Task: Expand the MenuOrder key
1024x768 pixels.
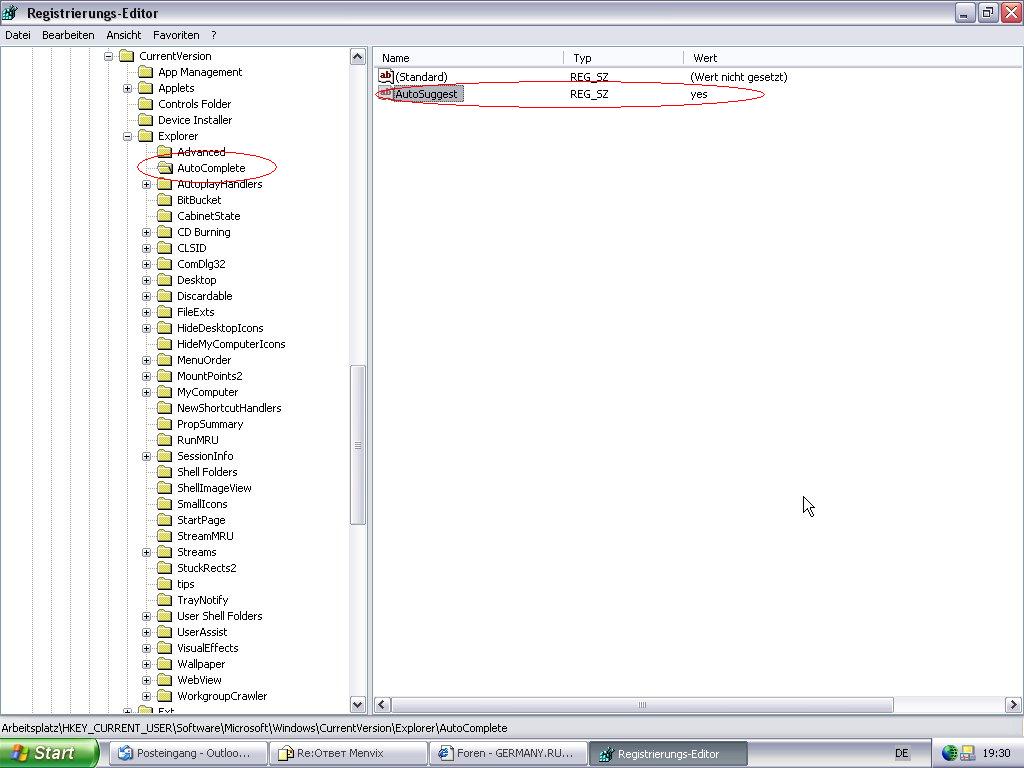Action: [x=146, y=360]
